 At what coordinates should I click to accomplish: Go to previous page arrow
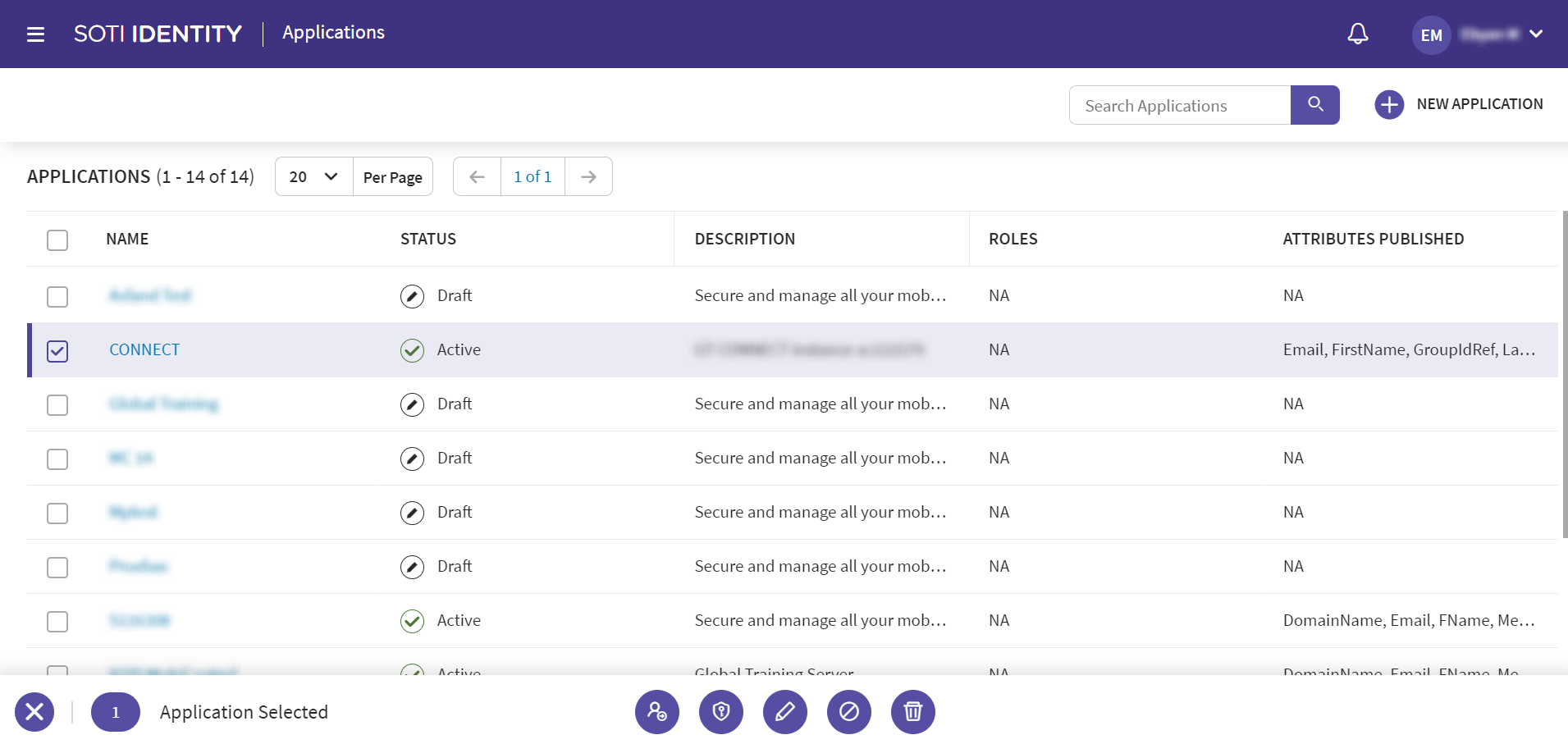(x=477, y=176)
